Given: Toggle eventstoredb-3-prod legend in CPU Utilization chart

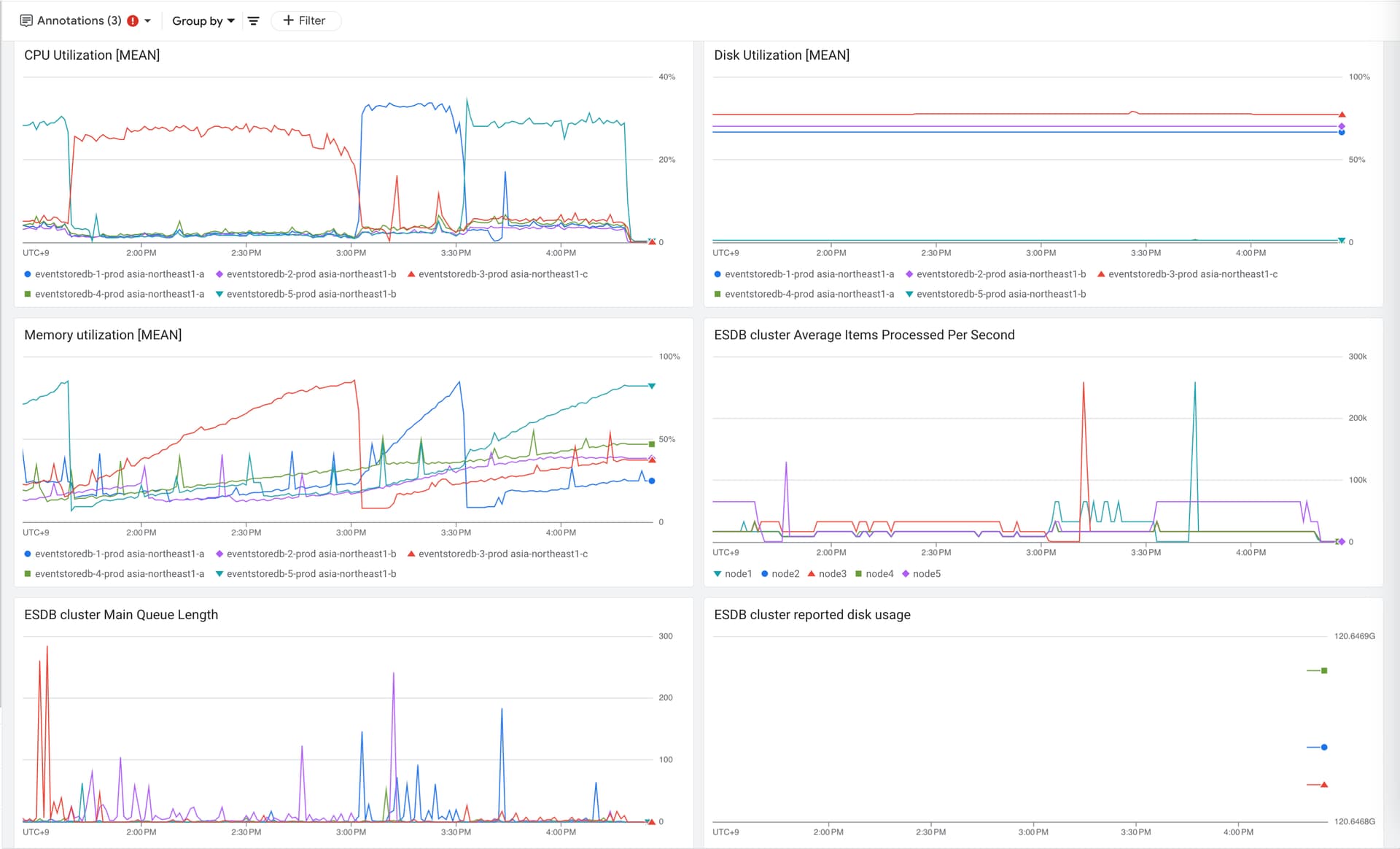Looking at the screenshot, I should point(497,274).
